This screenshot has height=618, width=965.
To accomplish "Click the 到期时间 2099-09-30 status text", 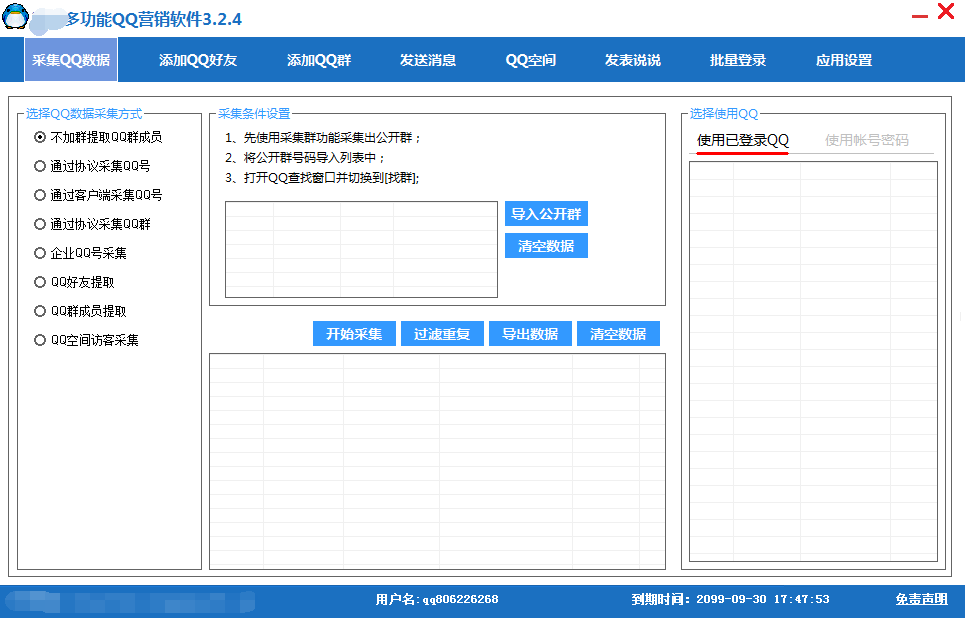I will tap(731, 599).
